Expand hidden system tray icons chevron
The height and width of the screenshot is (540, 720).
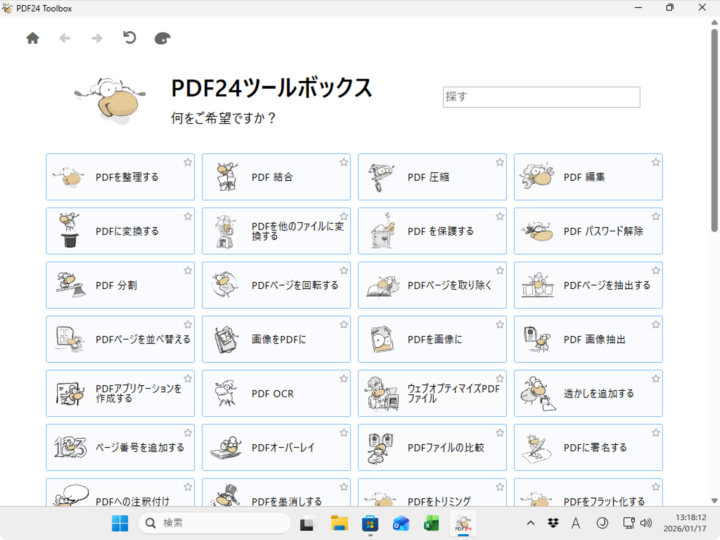tap(530, 523)
